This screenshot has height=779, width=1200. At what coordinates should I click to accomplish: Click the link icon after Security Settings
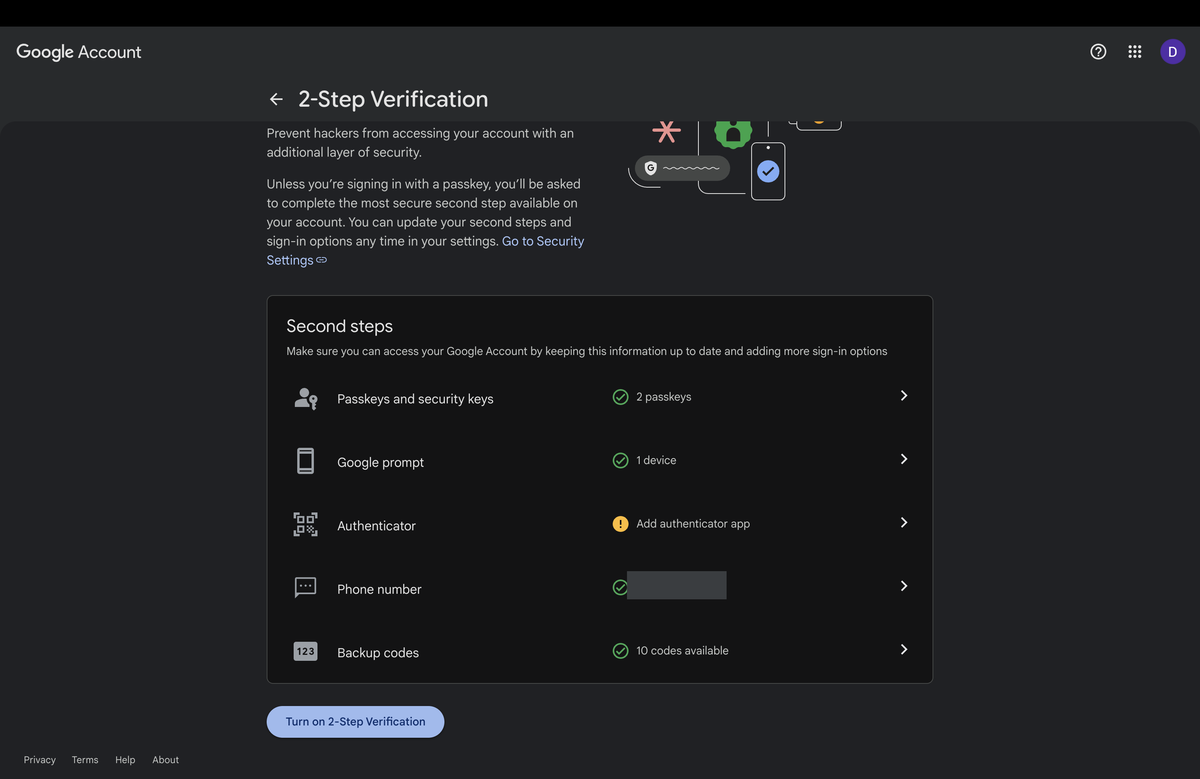pos(322,260)
